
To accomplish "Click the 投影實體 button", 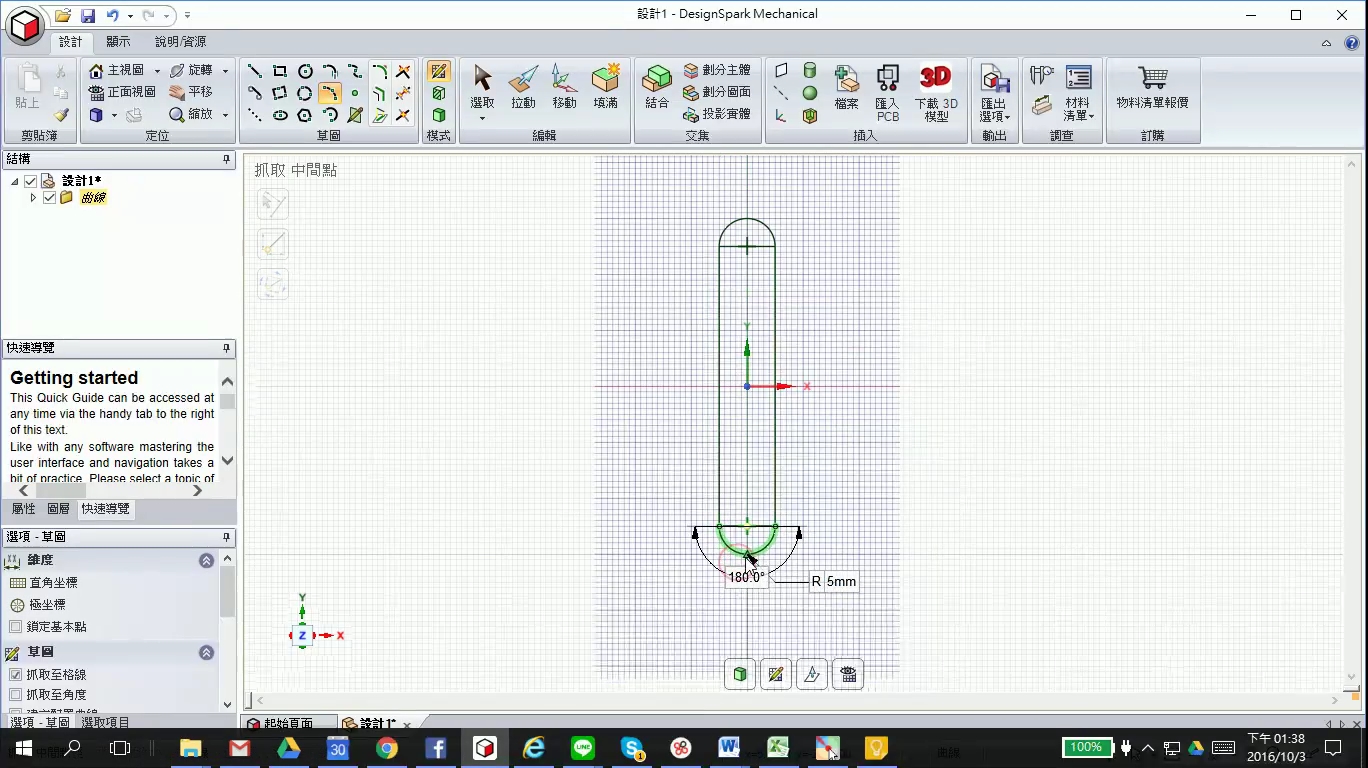I will pyautogui.click(x=718, y=115).
